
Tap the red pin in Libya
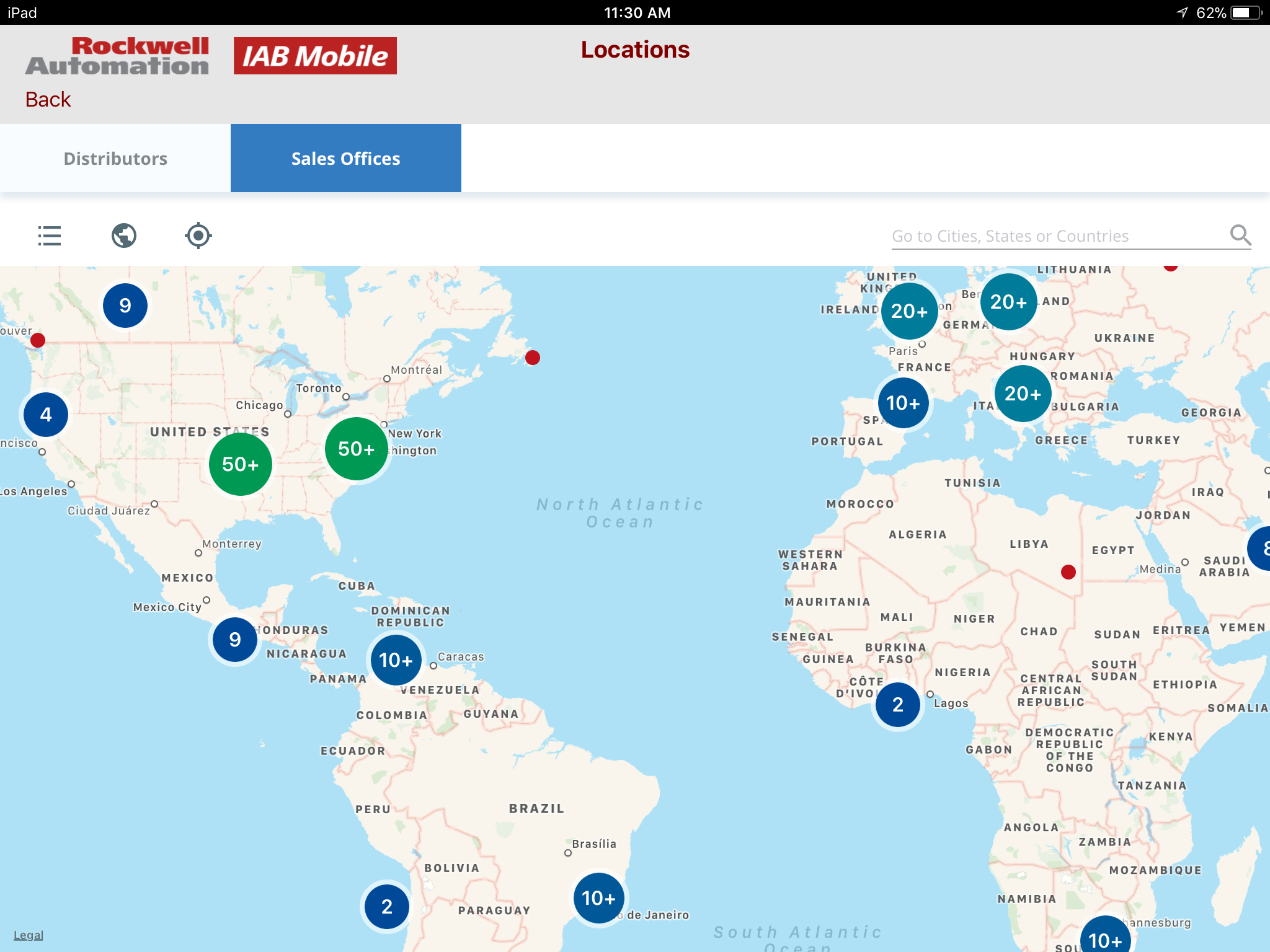[1068, 572]
